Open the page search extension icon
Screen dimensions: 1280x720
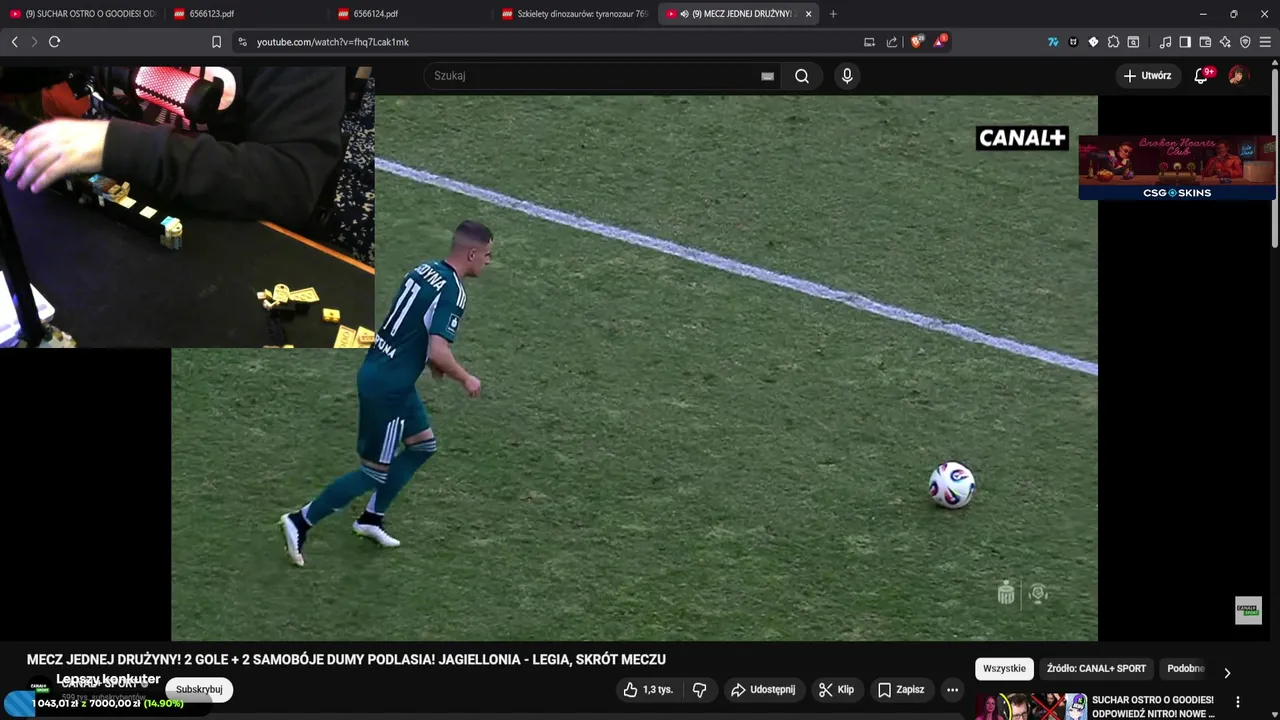1133,42
